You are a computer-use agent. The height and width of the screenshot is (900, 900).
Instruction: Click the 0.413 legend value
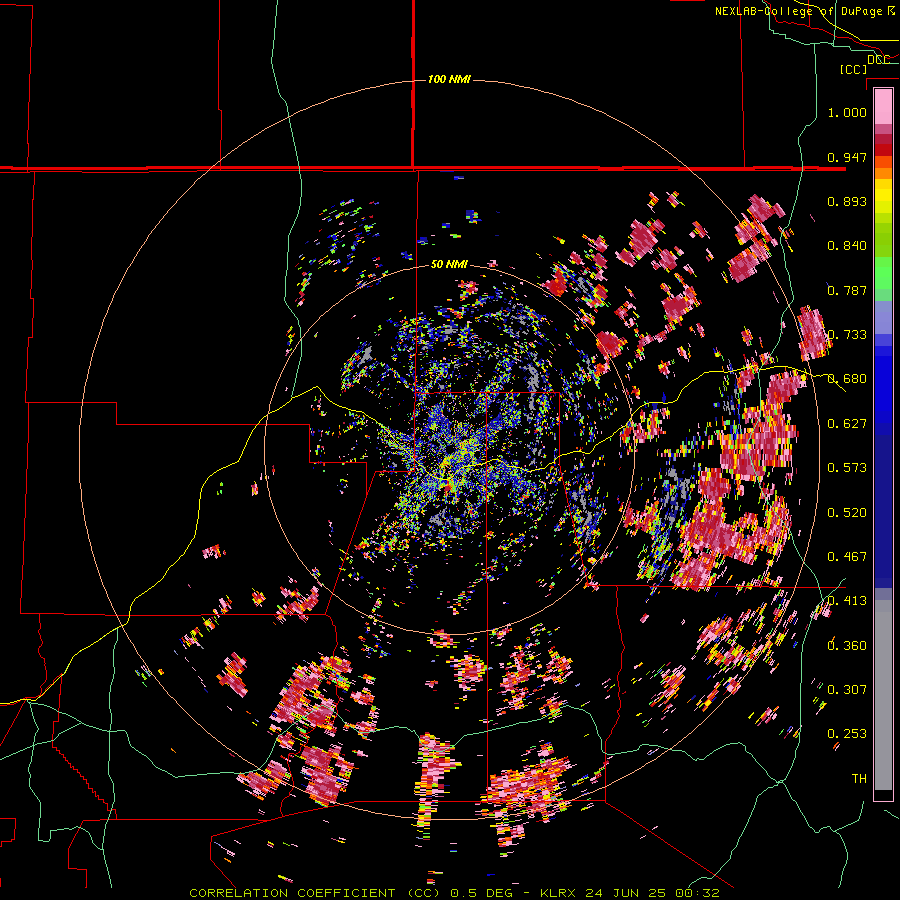click(847, 601)
